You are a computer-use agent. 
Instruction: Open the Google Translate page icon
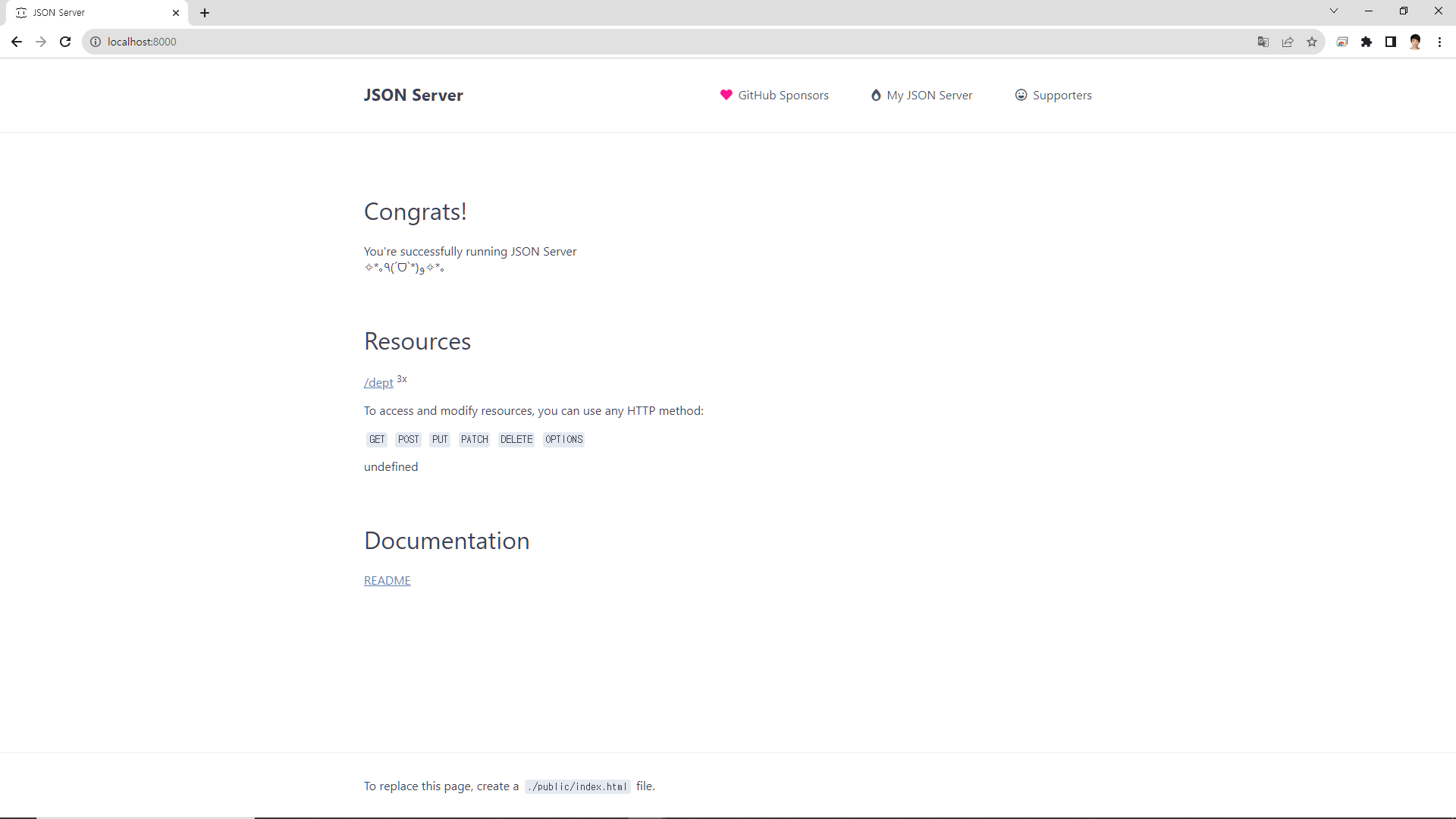point(1263,42)
